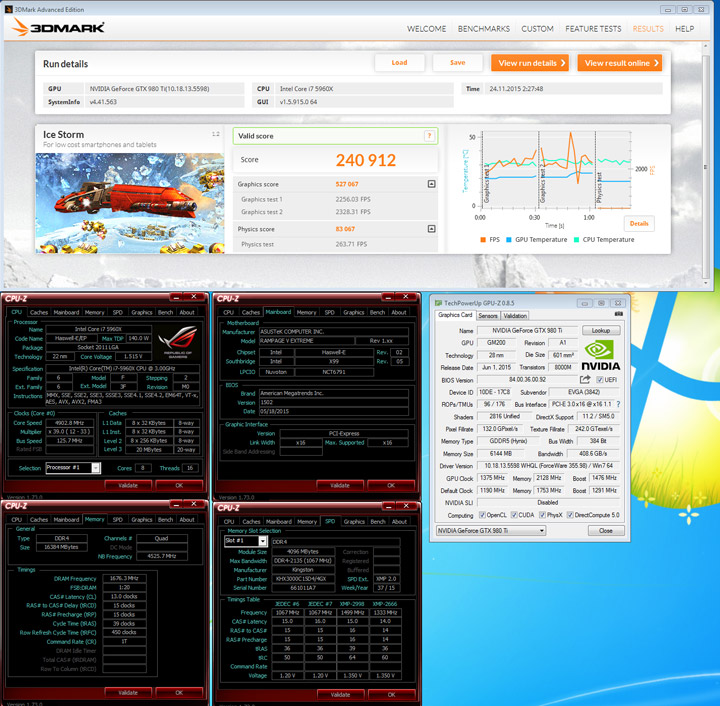Click the 3DMark logo in the header
The image size is (720, 706).
click(x=58, y=27)
